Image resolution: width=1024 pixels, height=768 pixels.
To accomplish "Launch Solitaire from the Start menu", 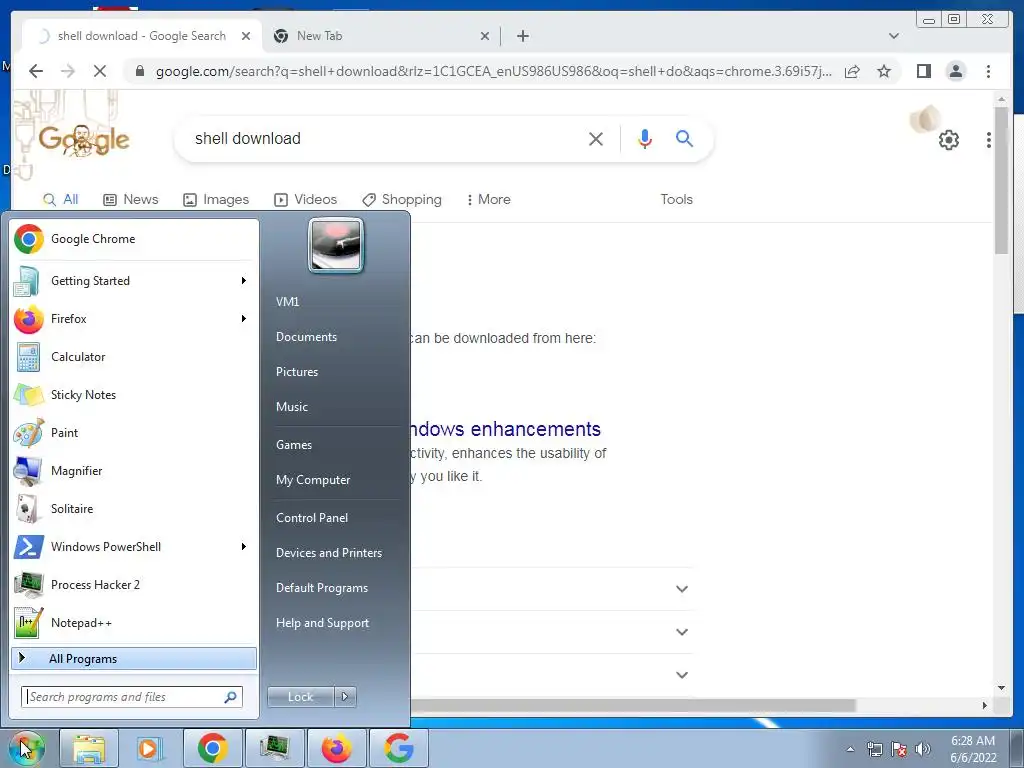I will 134,508.
